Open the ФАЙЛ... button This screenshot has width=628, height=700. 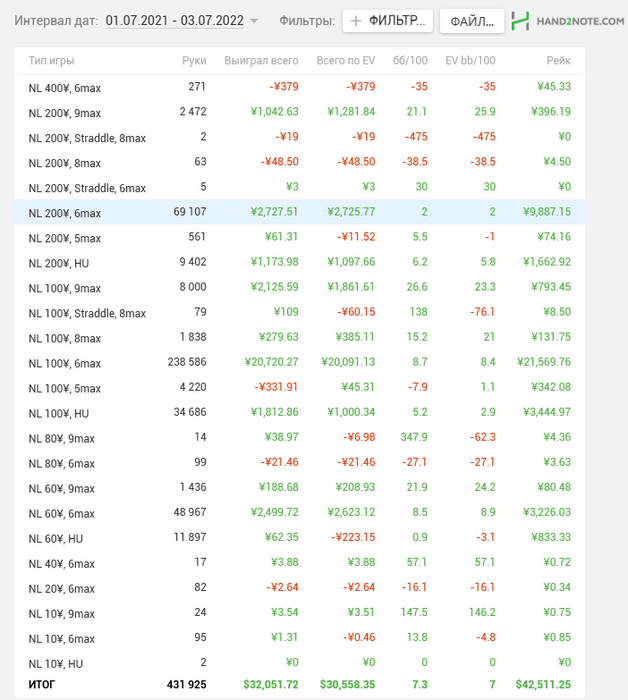[x=472, y=21]
